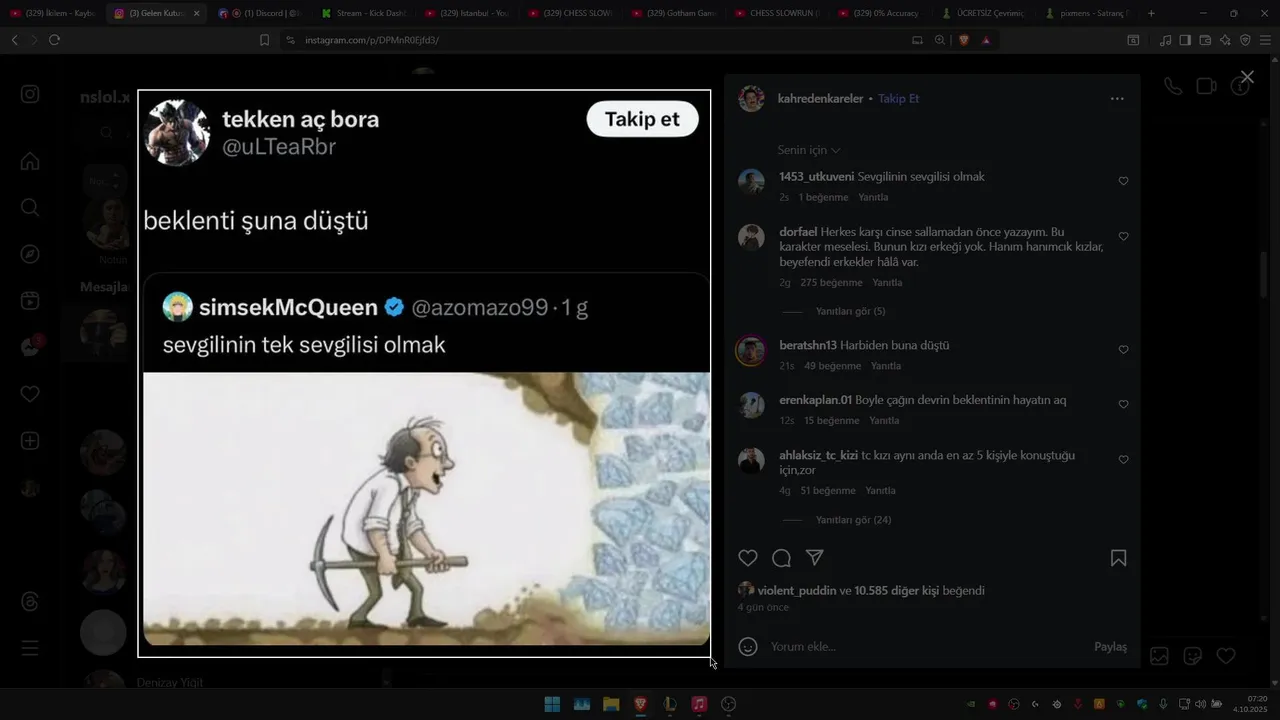The image size is (1280, 720).
Task: Click the 'Yorum ekle...' comment field
Action: coord(920,646)
